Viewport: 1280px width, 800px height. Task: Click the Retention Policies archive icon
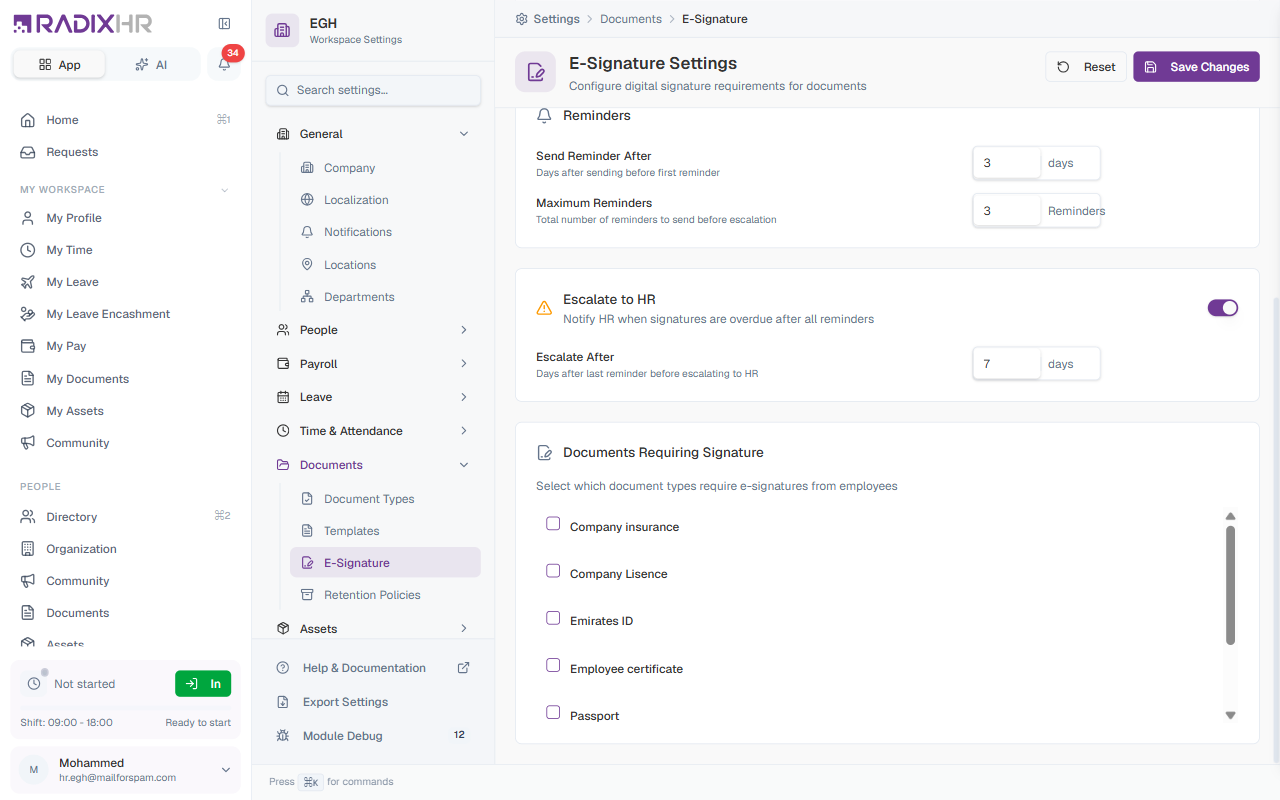[x=307, y=595]
